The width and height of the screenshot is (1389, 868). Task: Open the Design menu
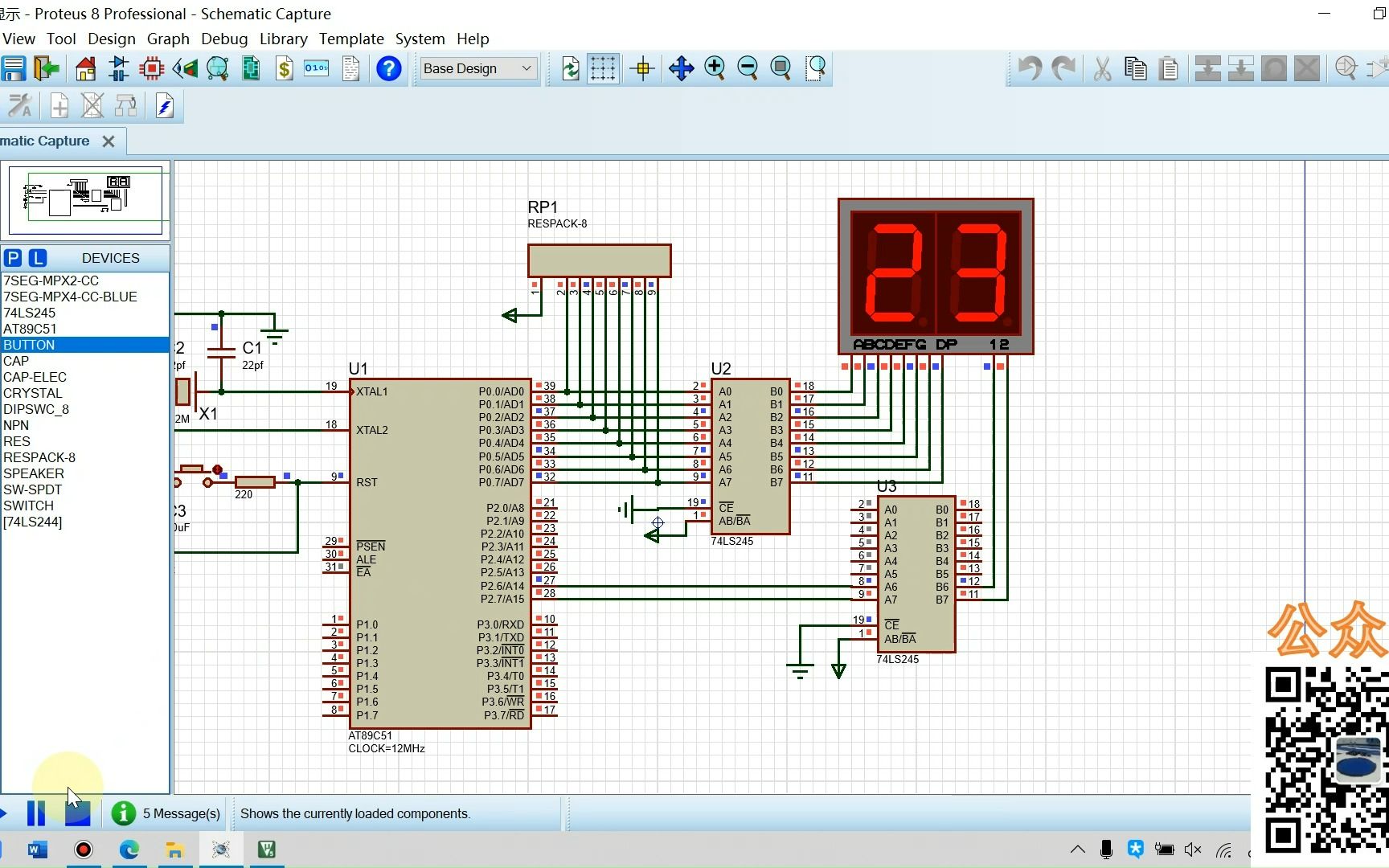point(112,39)
